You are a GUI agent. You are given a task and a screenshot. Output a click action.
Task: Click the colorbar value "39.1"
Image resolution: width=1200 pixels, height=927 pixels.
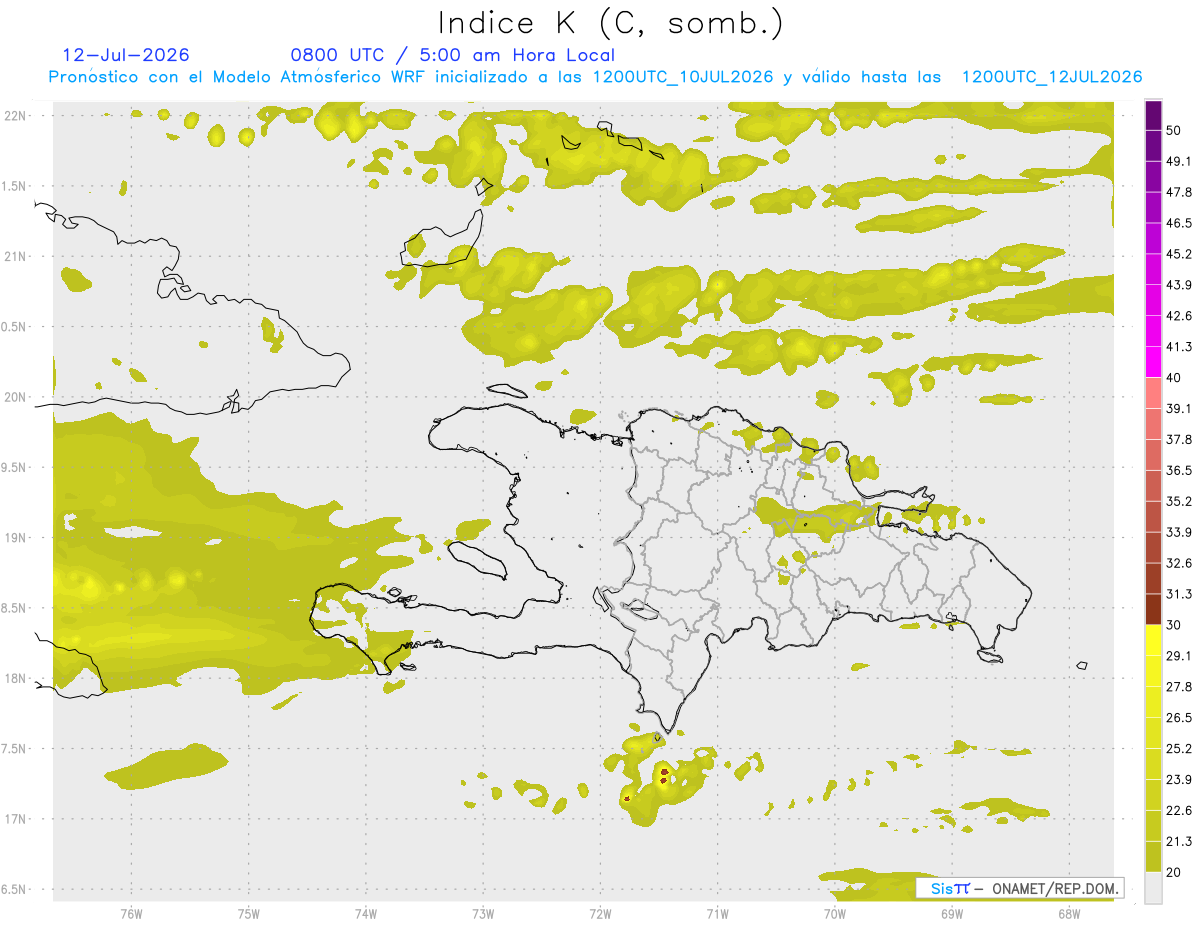point(1179,408)
